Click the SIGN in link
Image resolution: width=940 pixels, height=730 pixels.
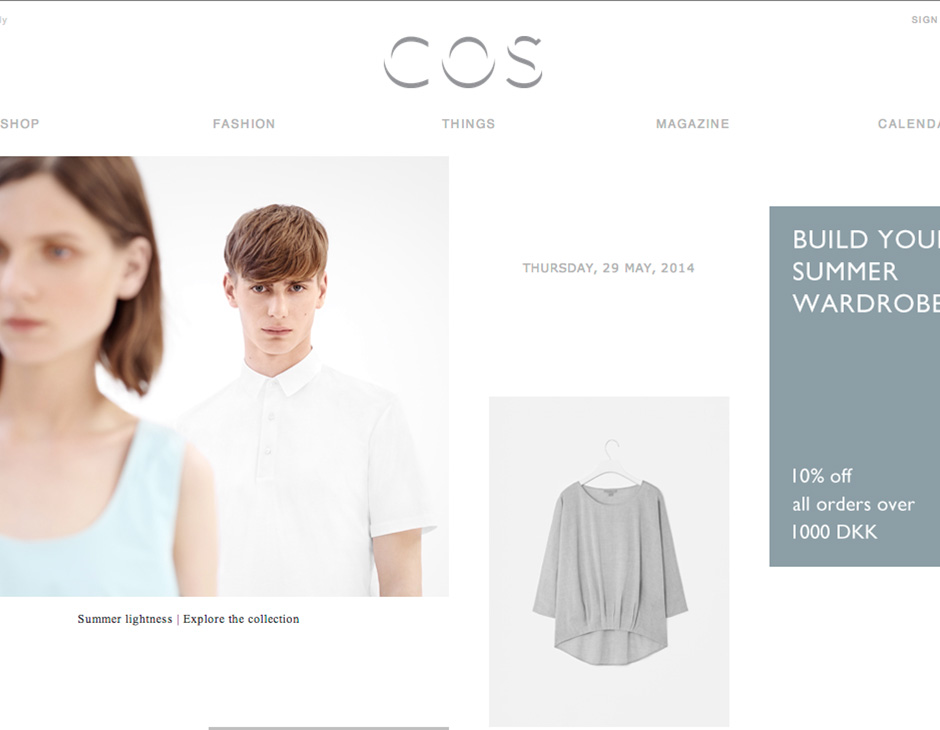pyautogui.click(x=925, y=20)
